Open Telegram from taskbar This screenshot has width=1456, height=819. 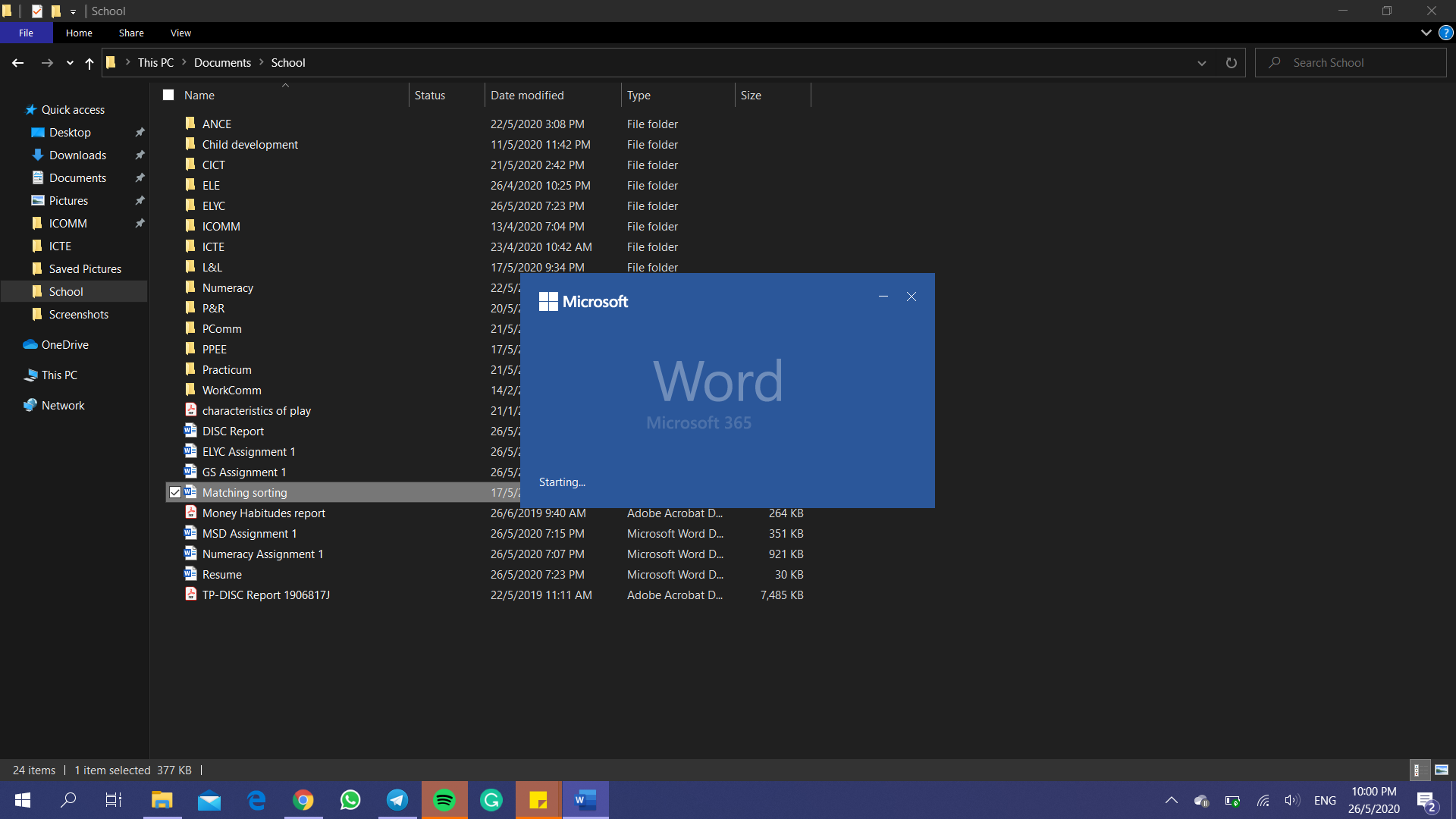(397, 800)
